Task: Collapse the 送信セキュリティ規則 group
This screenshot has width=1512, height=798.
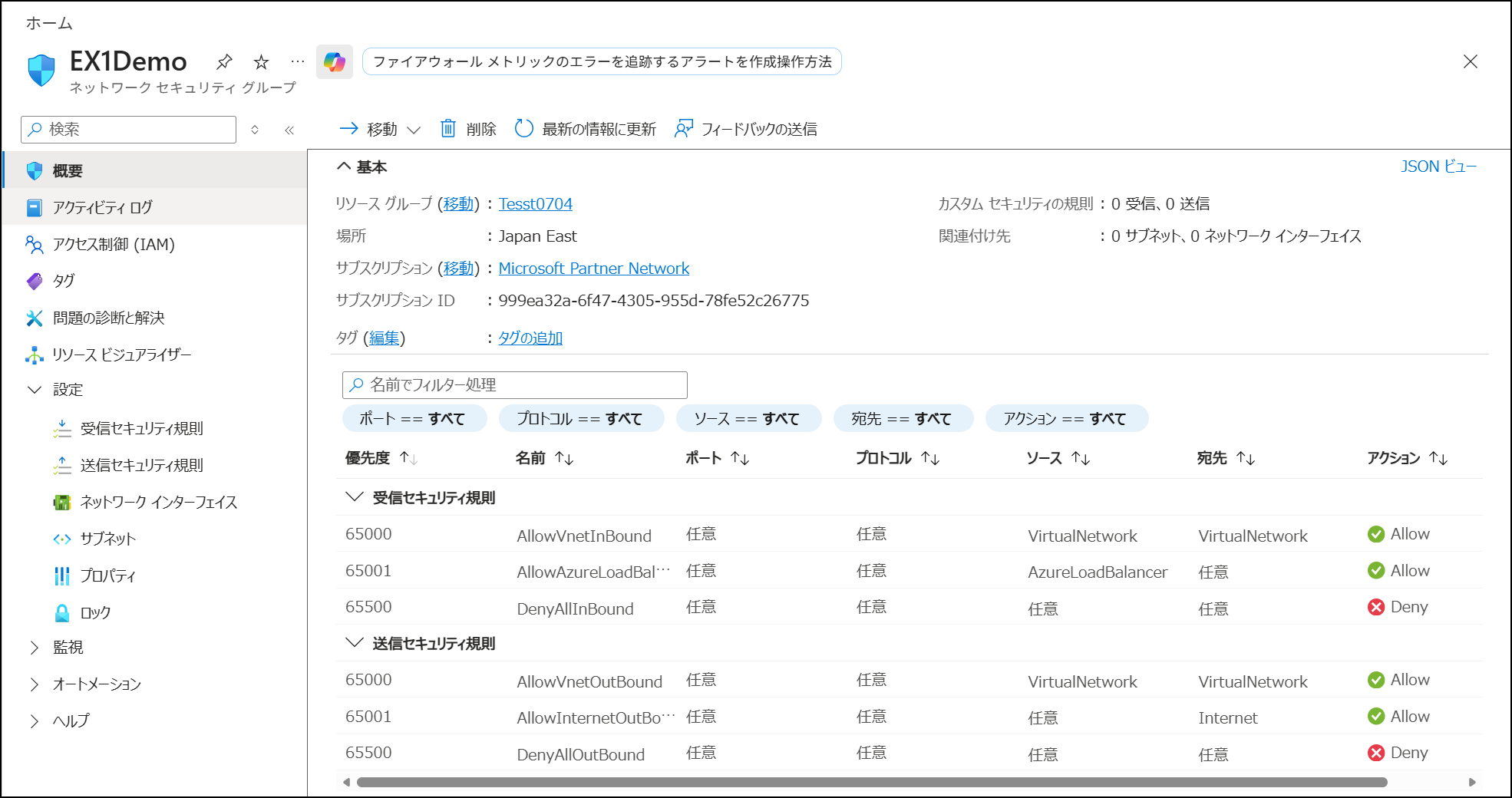Action: click(x=354, y=643)
